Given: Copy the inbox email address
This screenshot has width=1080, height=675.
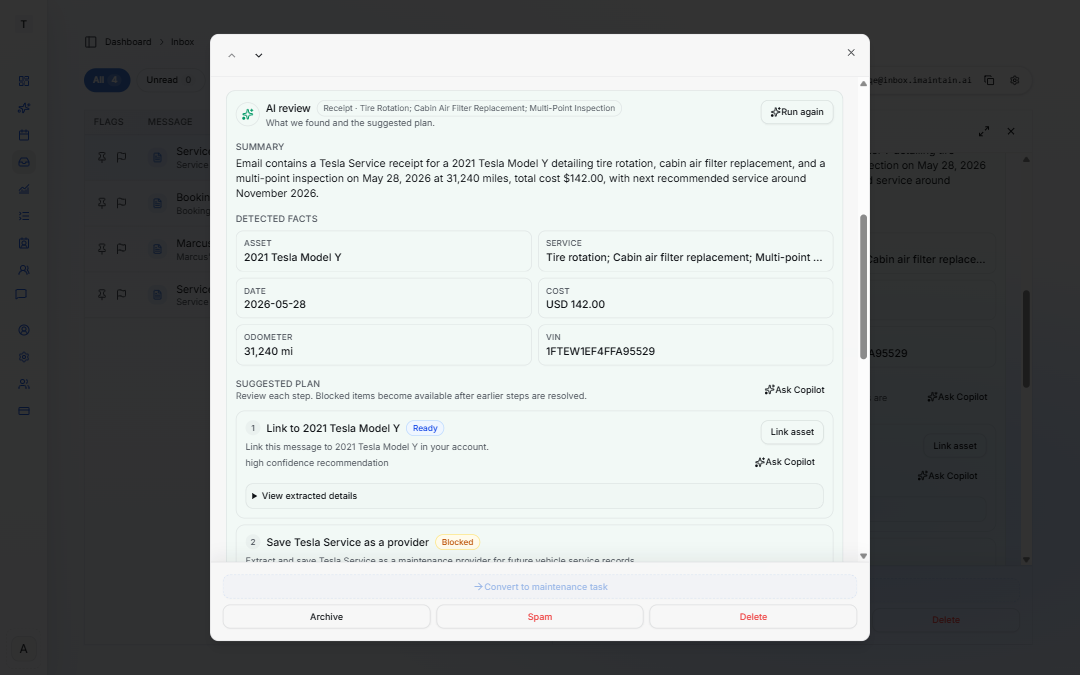Looking at the screenshot, I should coord(989,81).
